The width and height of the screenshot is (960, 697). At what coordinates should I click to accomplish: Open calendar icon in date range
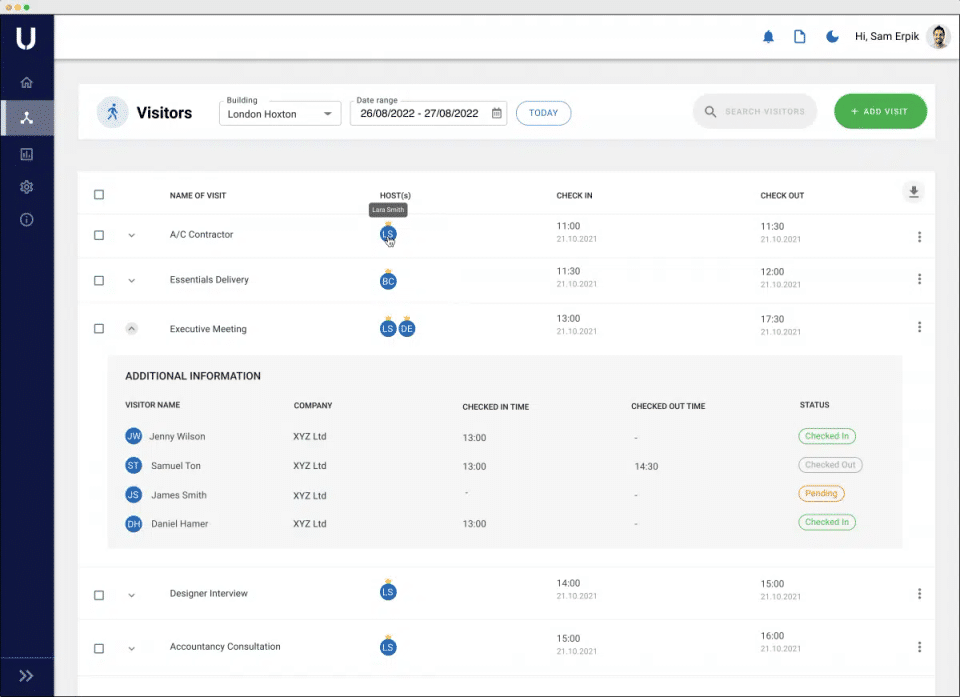click(x=497, y=113)
